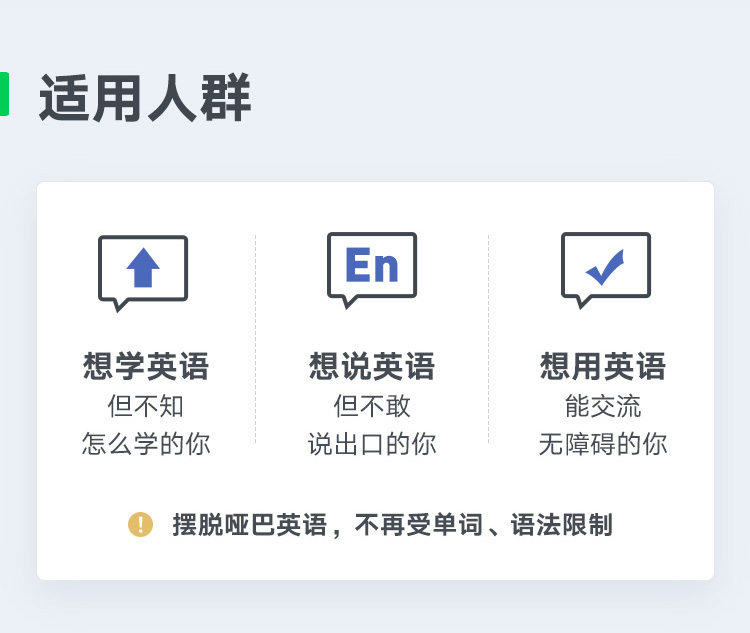Click the yellow exclamation warning icon
The width and height of the screenshot is (750, 633).
140,524
